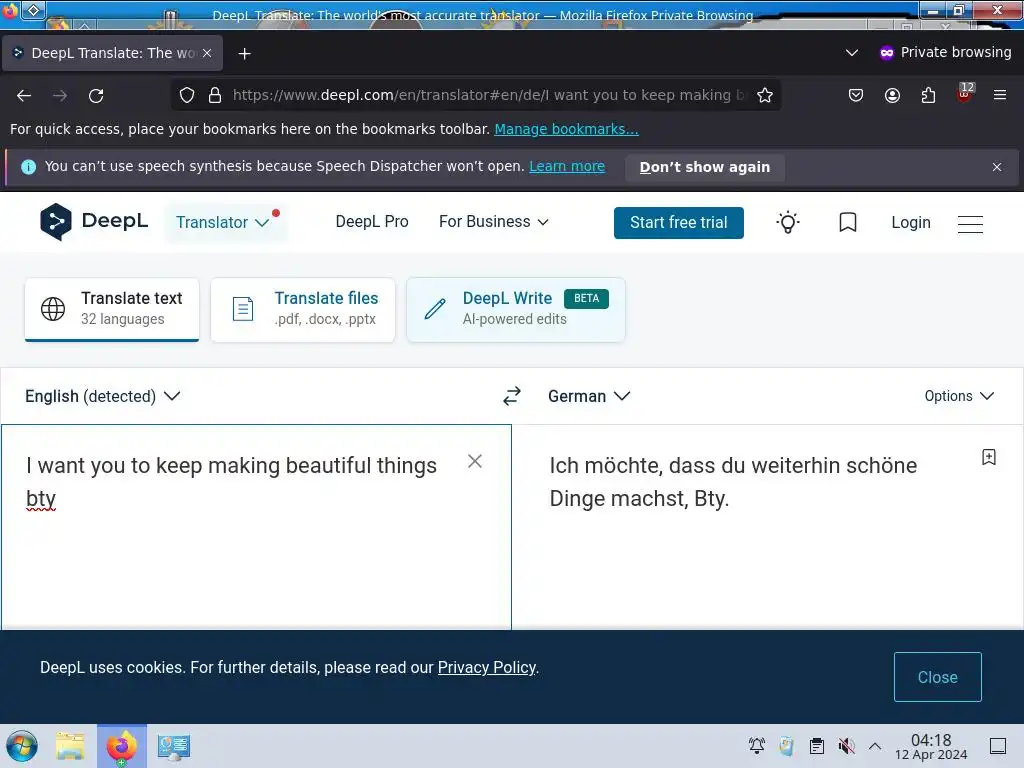Click inside the source text input area

pyautogui.click(x=256, y=528)
